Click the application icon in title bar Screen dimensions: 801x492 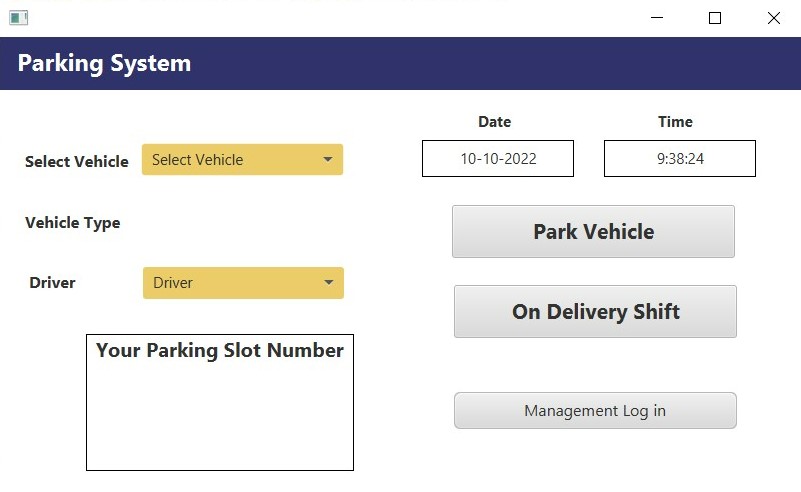tap(18, 18)
